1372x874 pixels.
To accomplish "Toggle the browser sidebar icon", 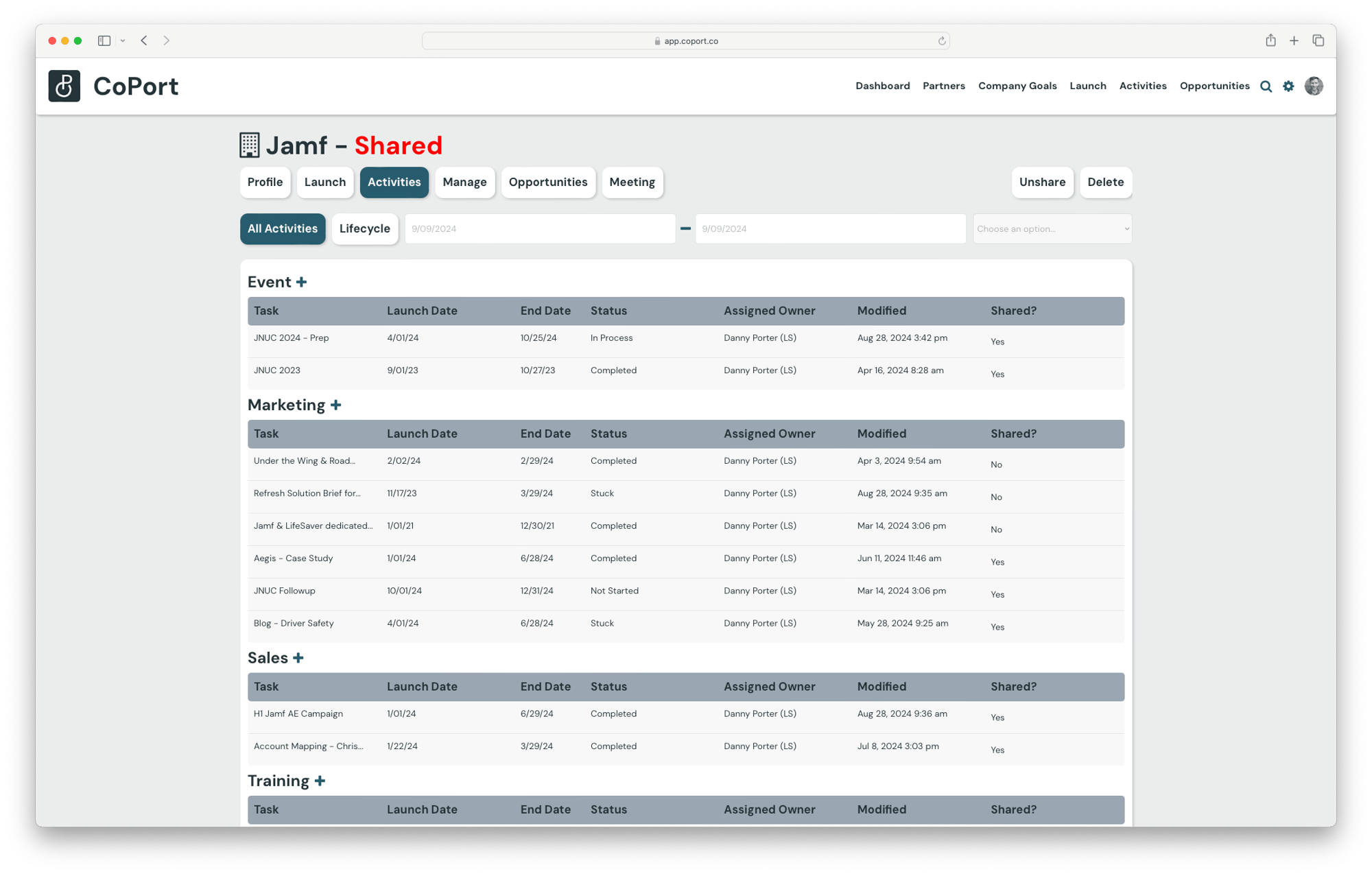I will tap(104, 40).
